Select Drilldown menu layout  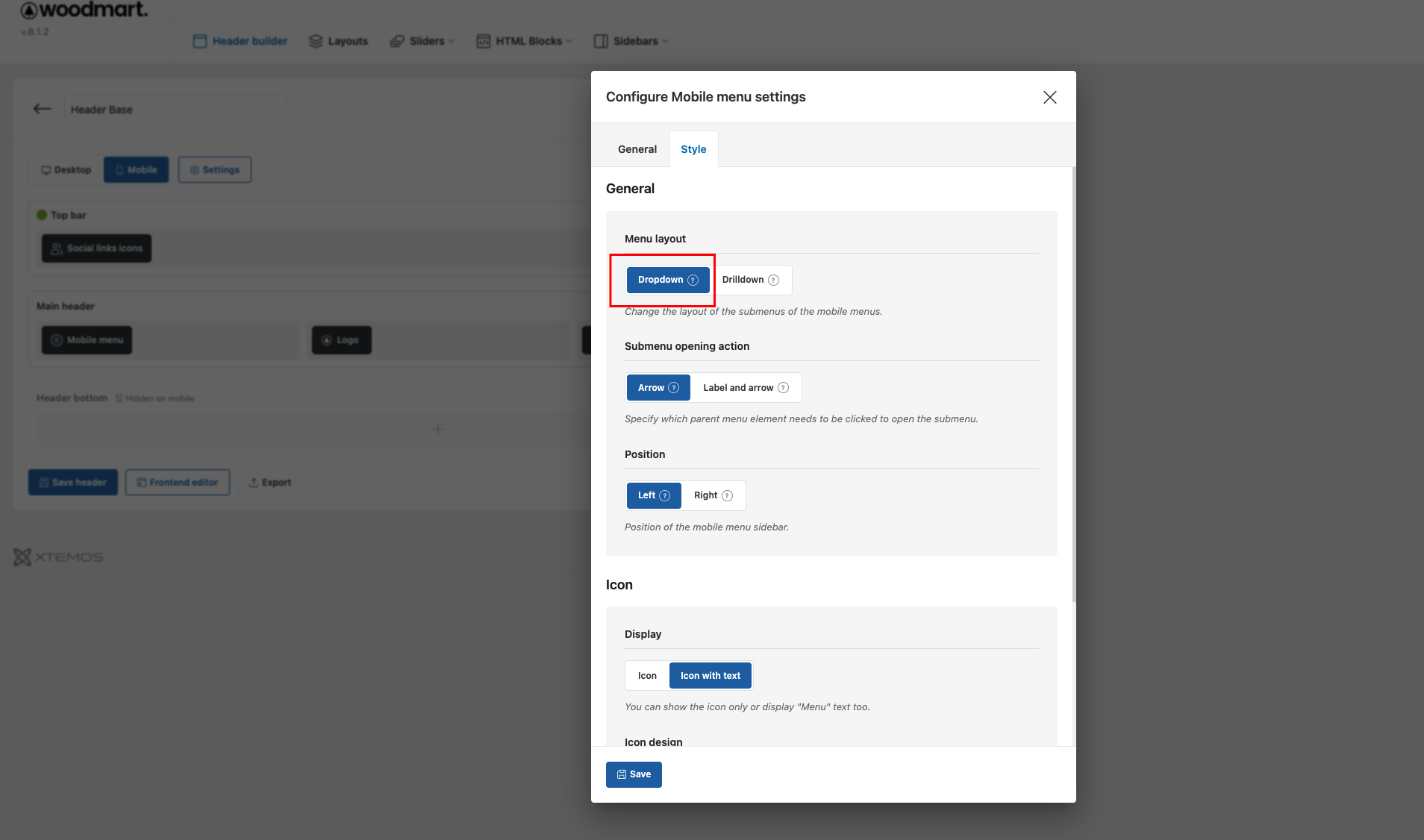tap(750, 280)
